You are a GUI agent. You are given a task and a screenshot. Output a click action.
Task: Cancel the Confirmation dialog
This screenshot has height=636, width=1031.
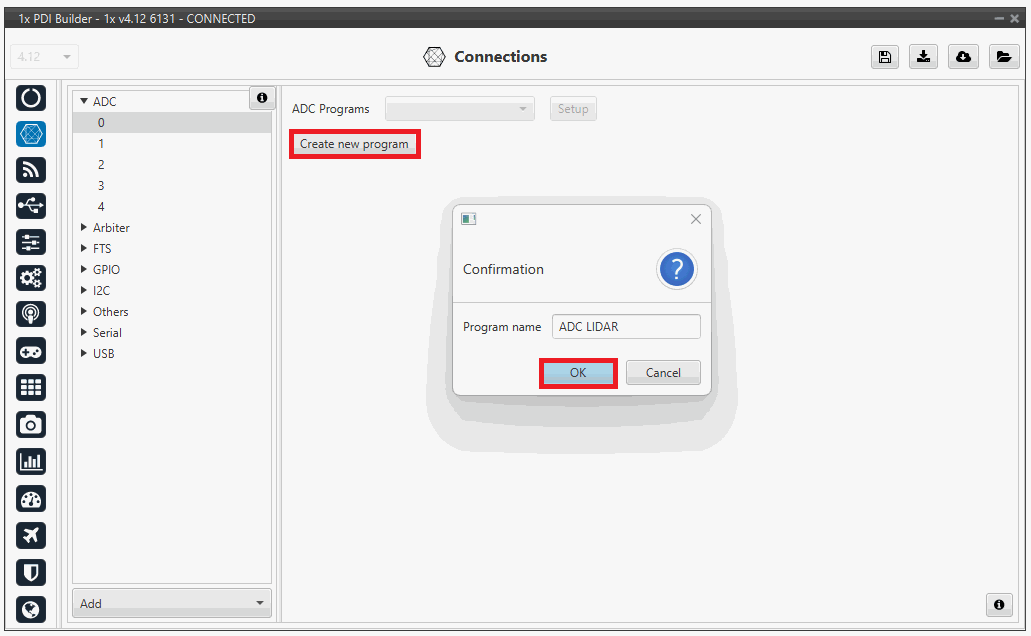(x=663, y=373)
